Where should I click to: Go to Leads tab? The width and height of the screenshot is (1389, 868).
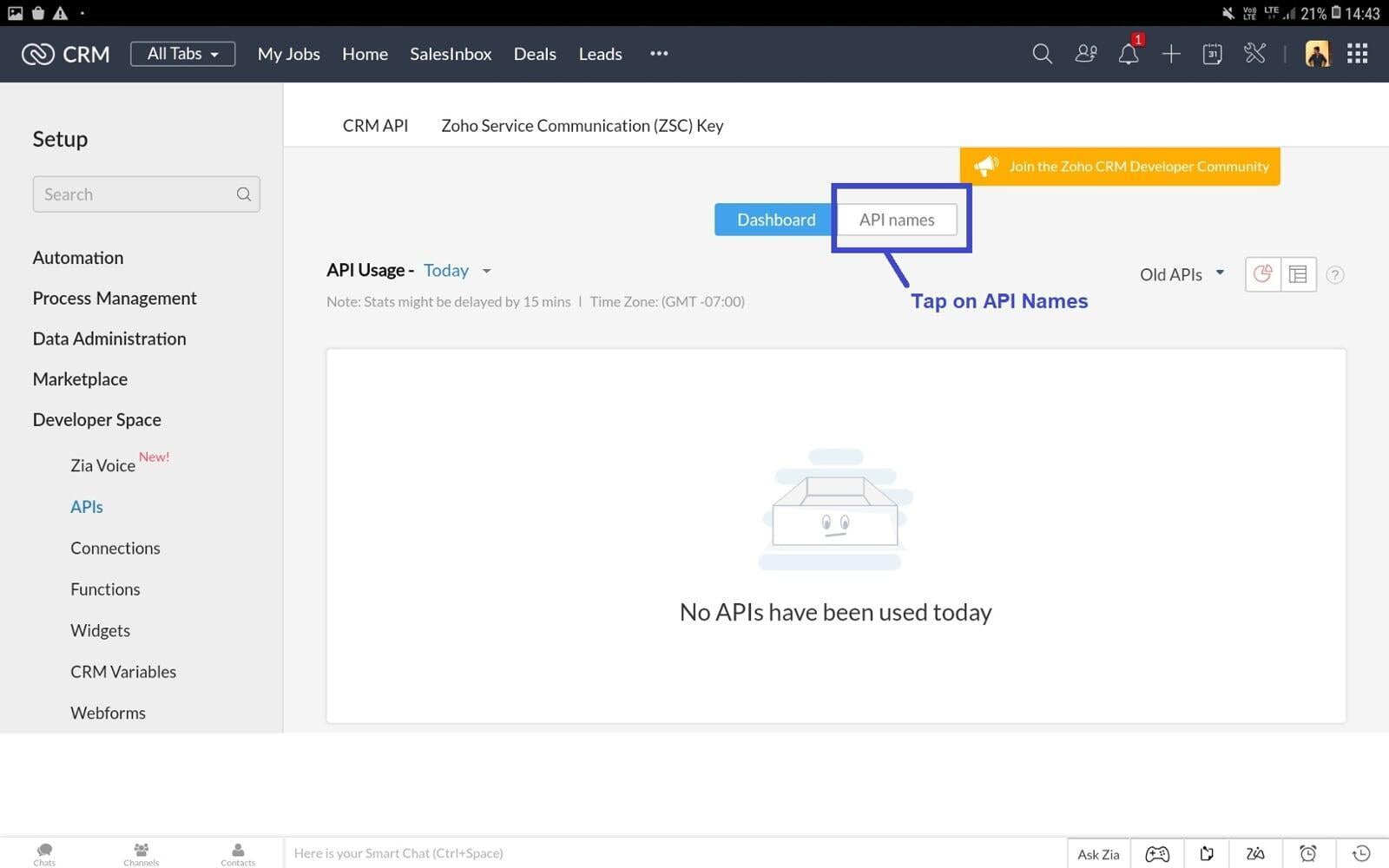600,54
